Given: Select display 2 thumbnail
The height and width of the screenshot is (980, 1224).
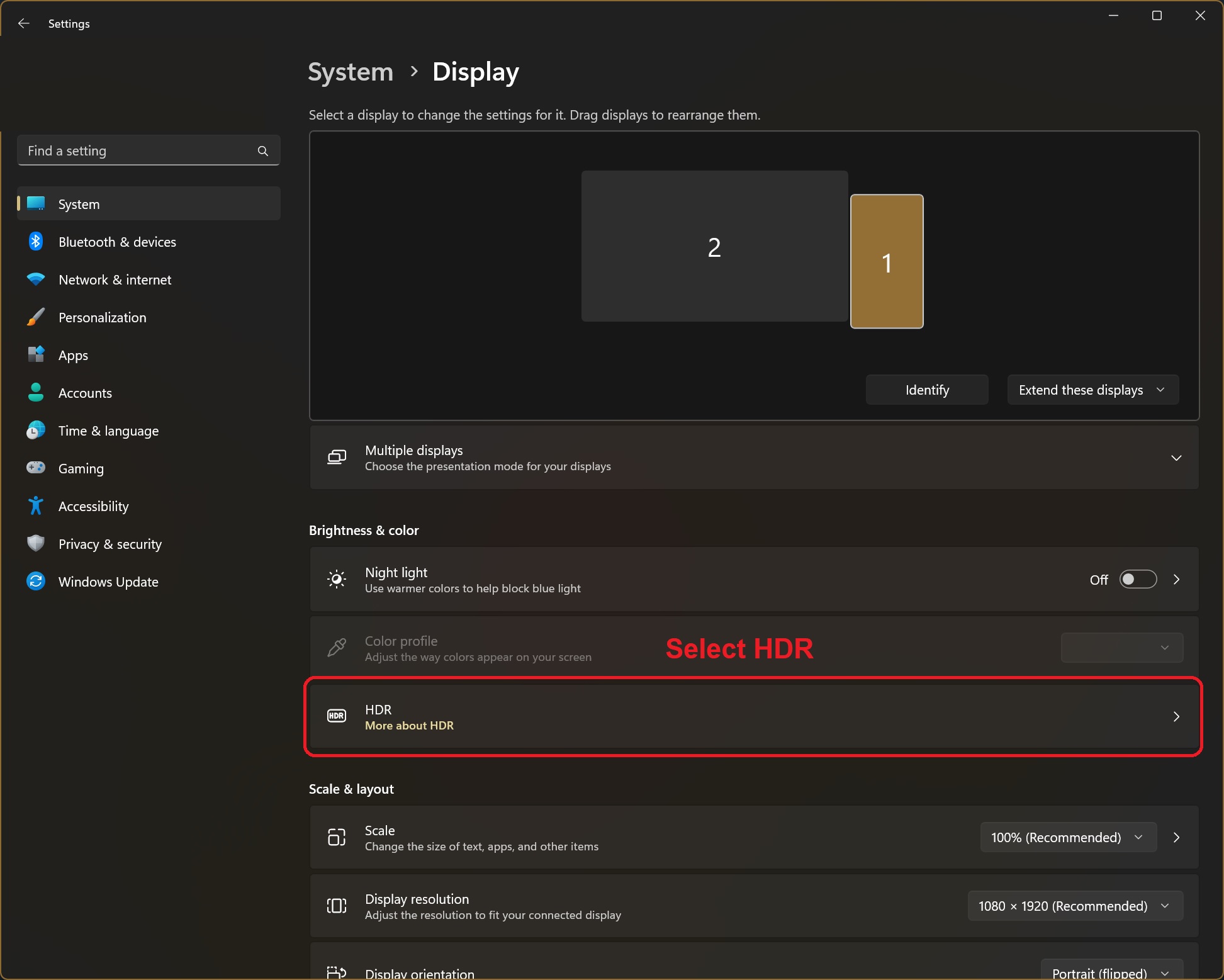Looking at the screenshot, I should coord(714,247).
